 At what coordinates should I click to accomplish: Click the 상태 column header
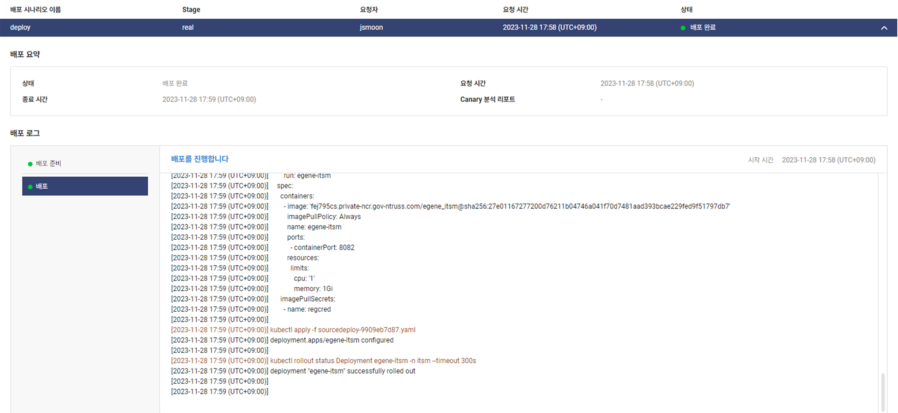click(x=687, y=9)
